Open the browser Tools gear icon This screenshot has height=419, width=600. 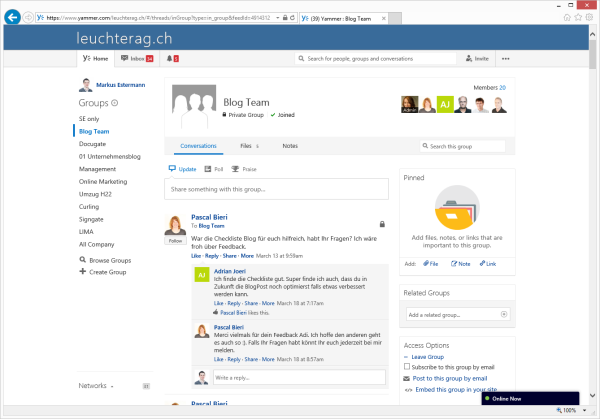click(x=589, y=17)
